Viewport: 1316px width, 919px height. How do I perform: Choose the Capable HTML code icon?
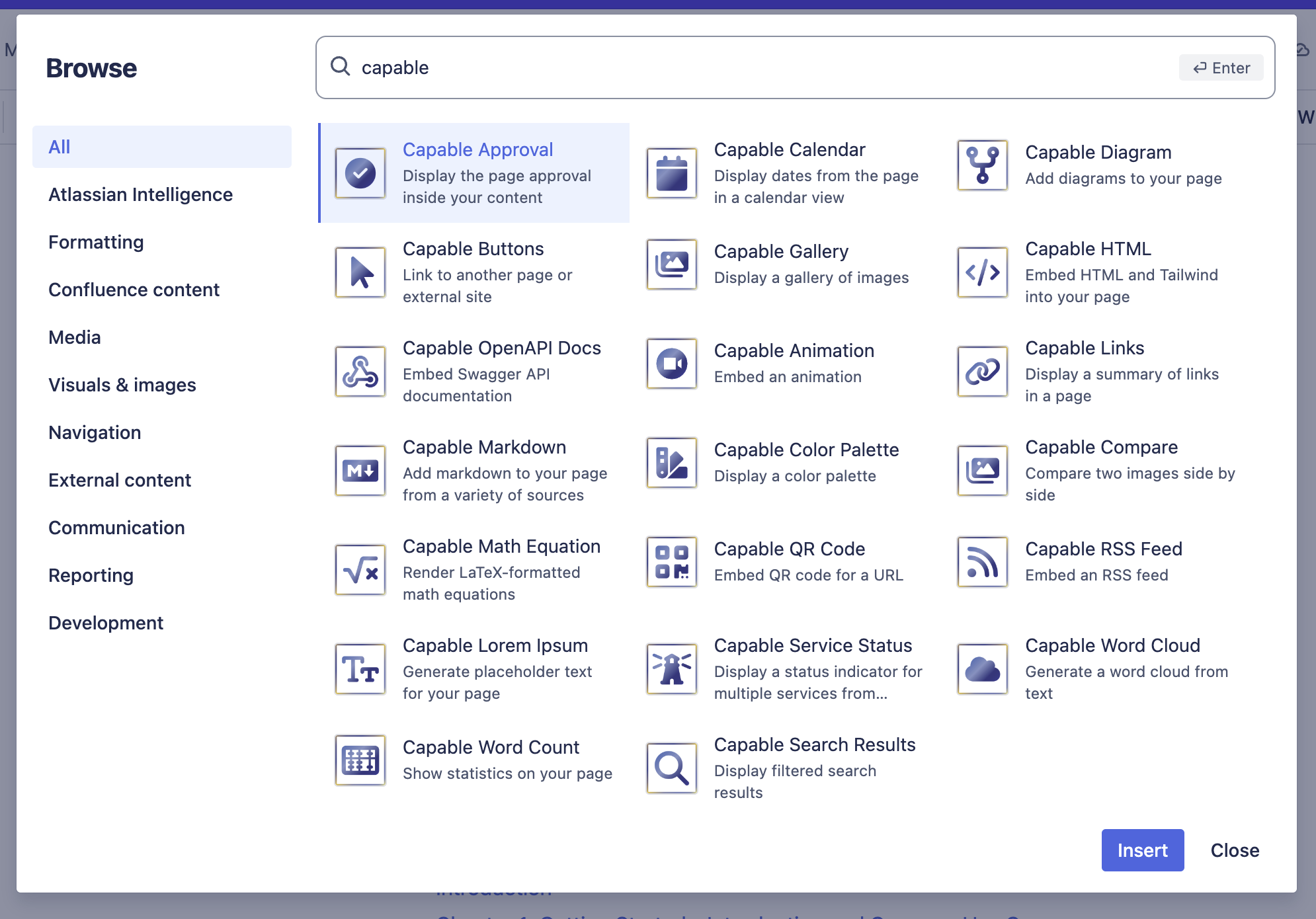pos(982,272)
